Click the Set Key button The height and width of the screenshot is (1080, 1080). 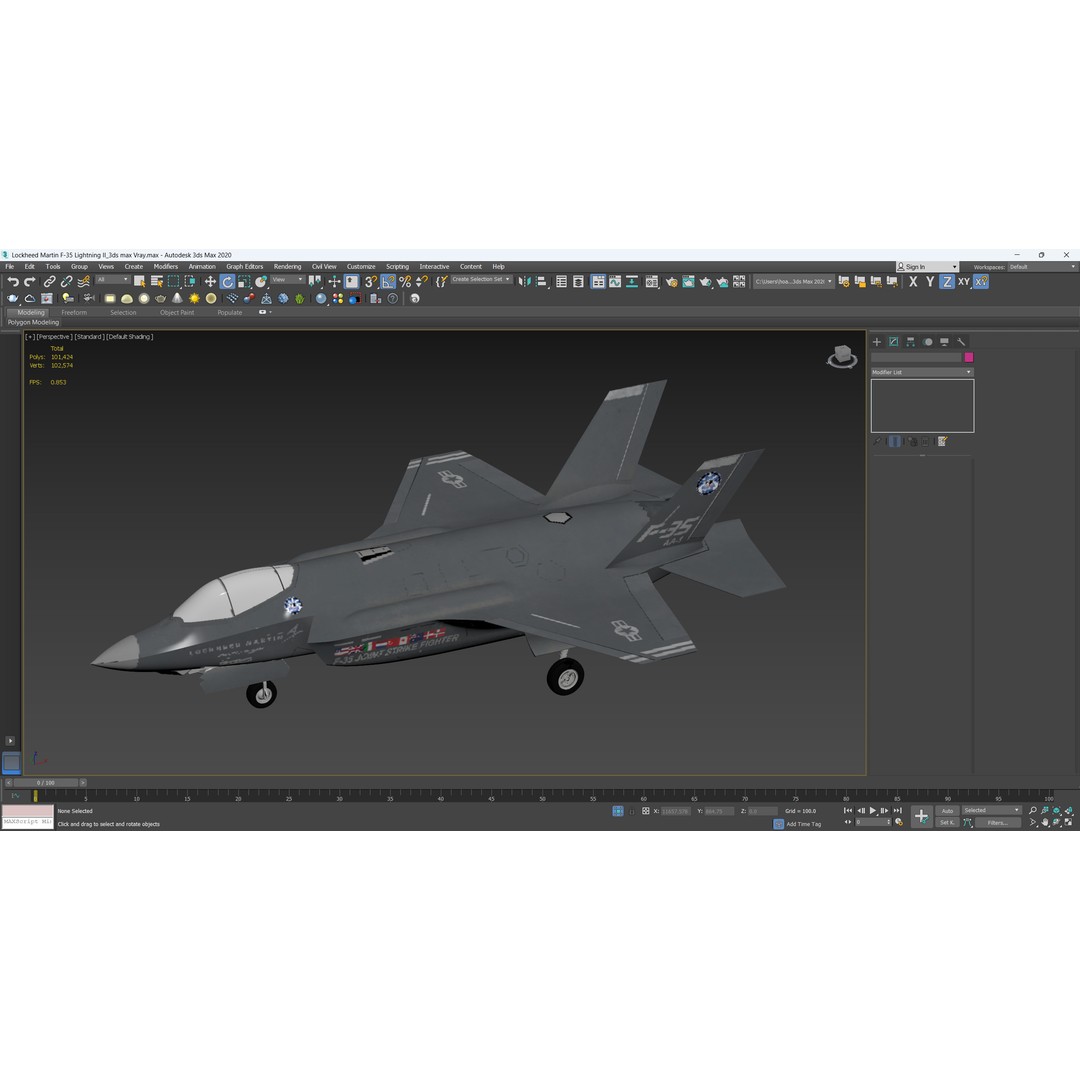tap(948, 822)
